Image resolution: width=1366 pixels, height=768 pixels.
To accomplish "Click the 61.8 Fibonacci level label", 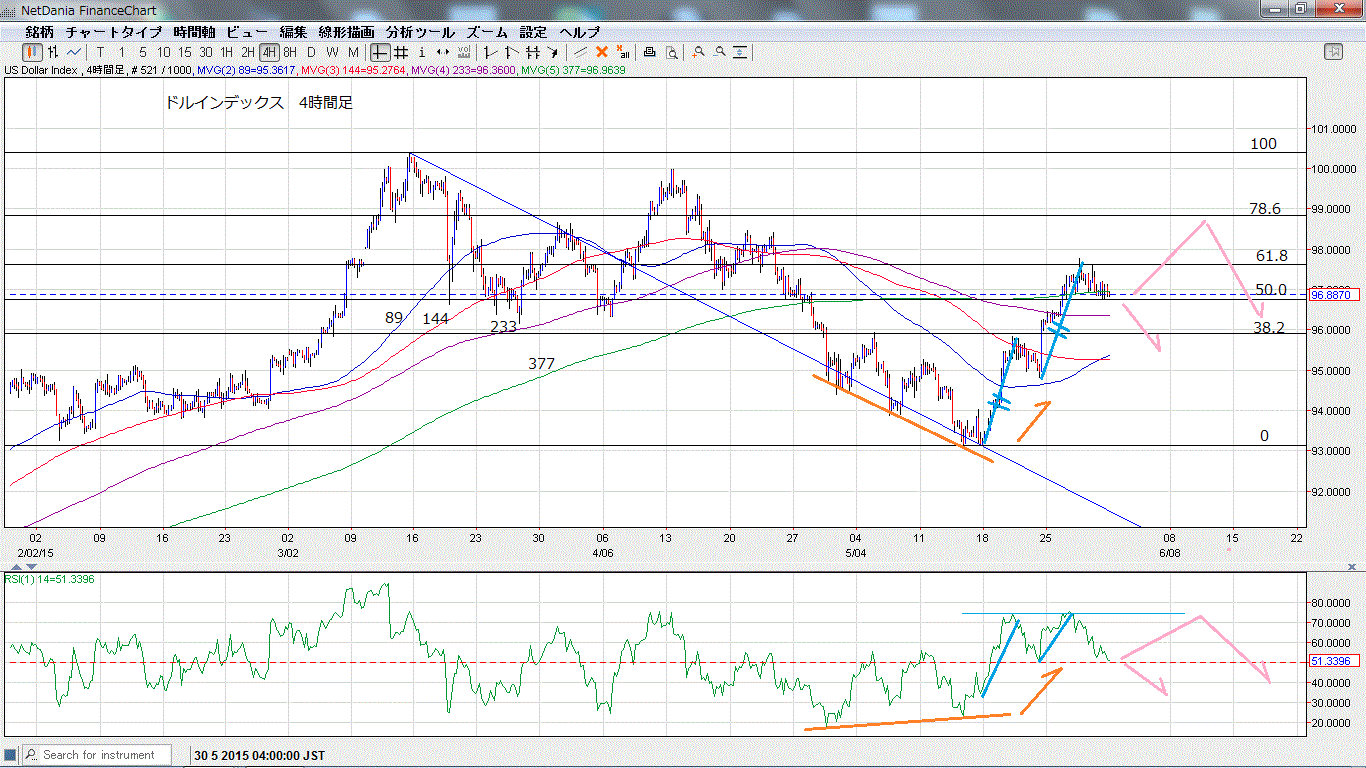I will click(x=1271, y=256).
